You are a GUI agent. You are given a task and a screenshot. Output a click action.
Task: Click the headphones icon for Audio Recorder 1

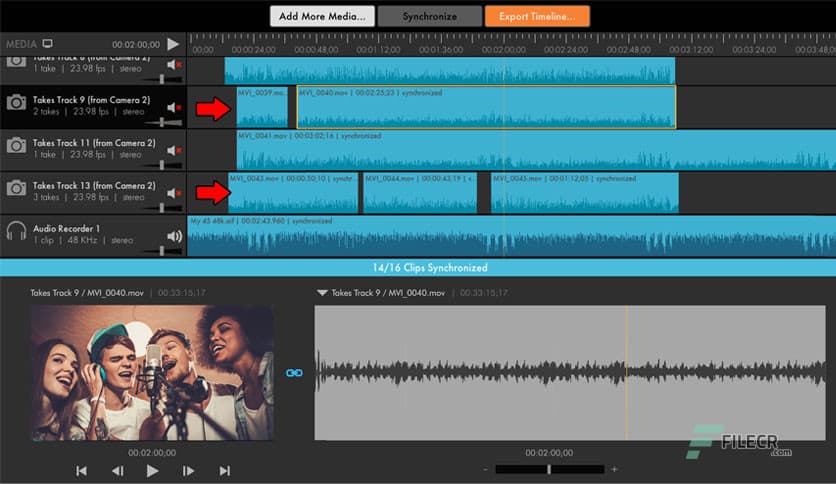tap(16, 232)
